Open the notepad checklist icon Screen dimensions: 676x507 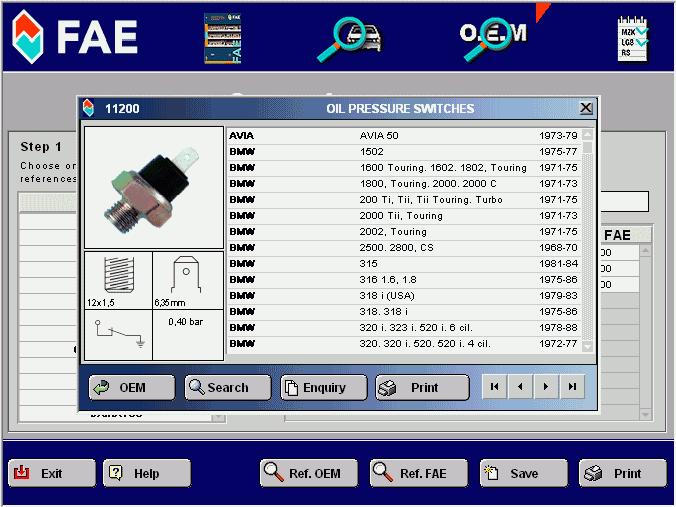tap(632, 40)
